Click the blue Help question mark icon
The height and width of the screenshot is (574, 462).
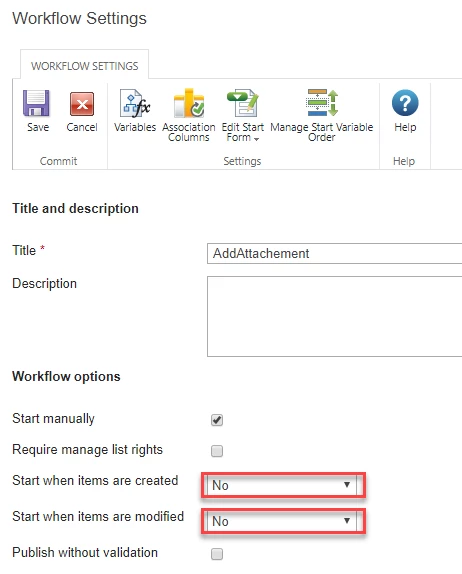(405, 103)
